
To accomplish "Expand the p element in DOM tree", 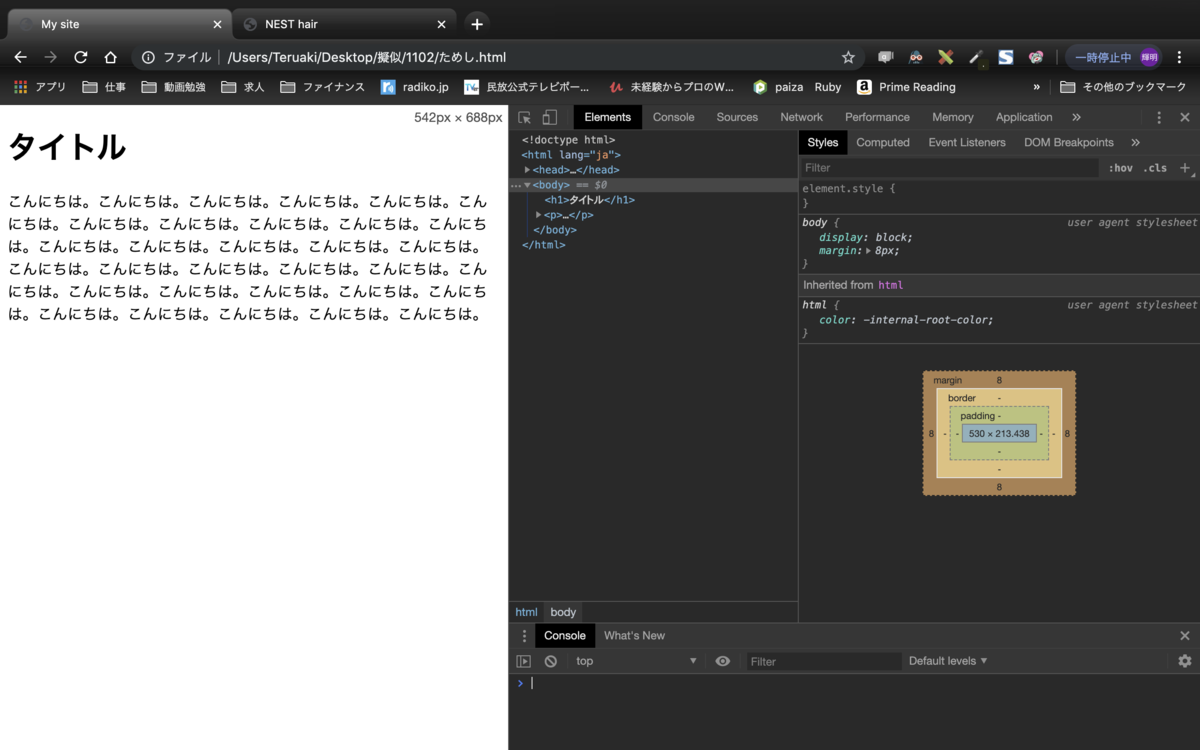I will coord(539,215).
